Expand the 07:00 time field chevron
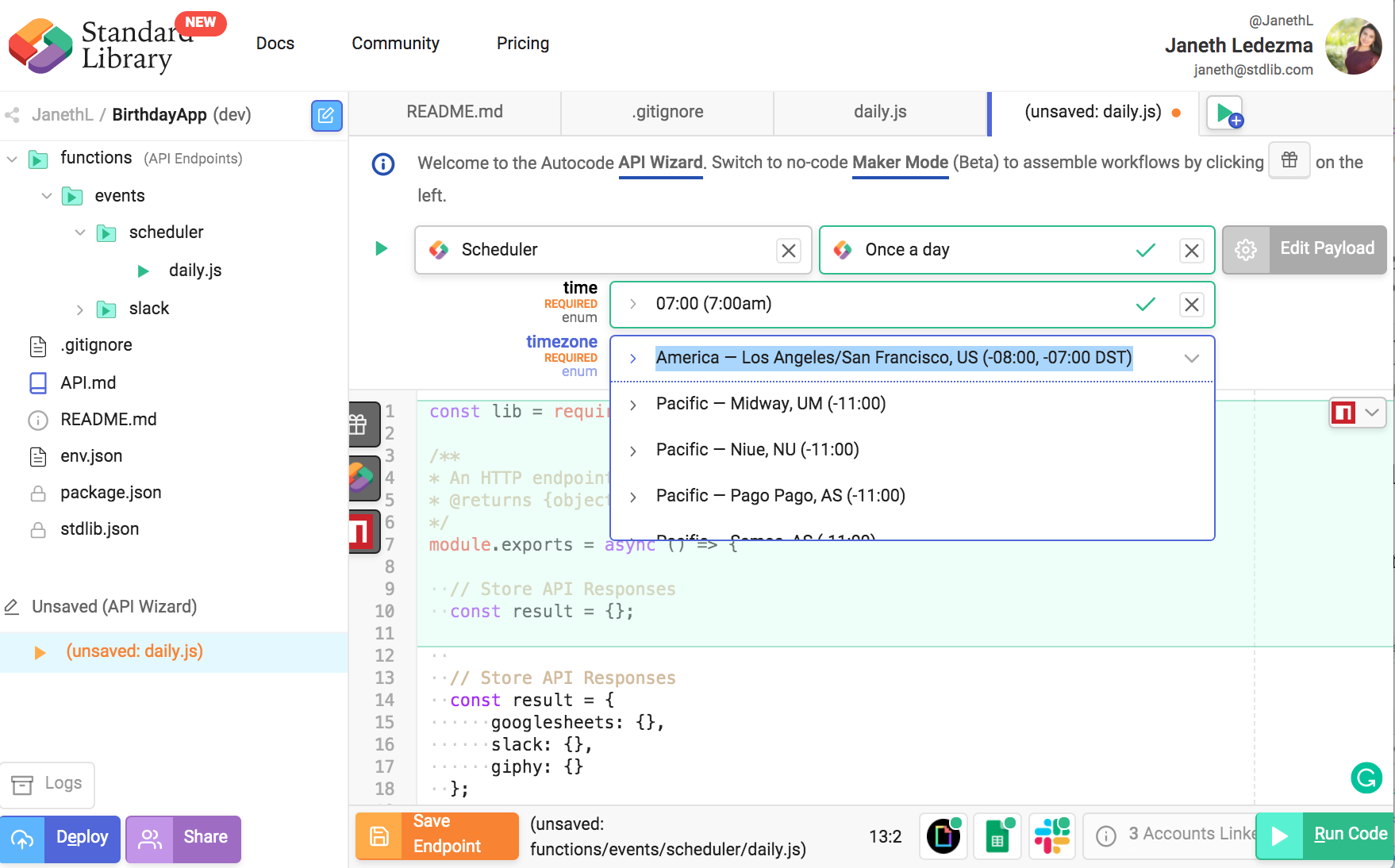Screen dimensions: 1395x868 tap(633, 304)
